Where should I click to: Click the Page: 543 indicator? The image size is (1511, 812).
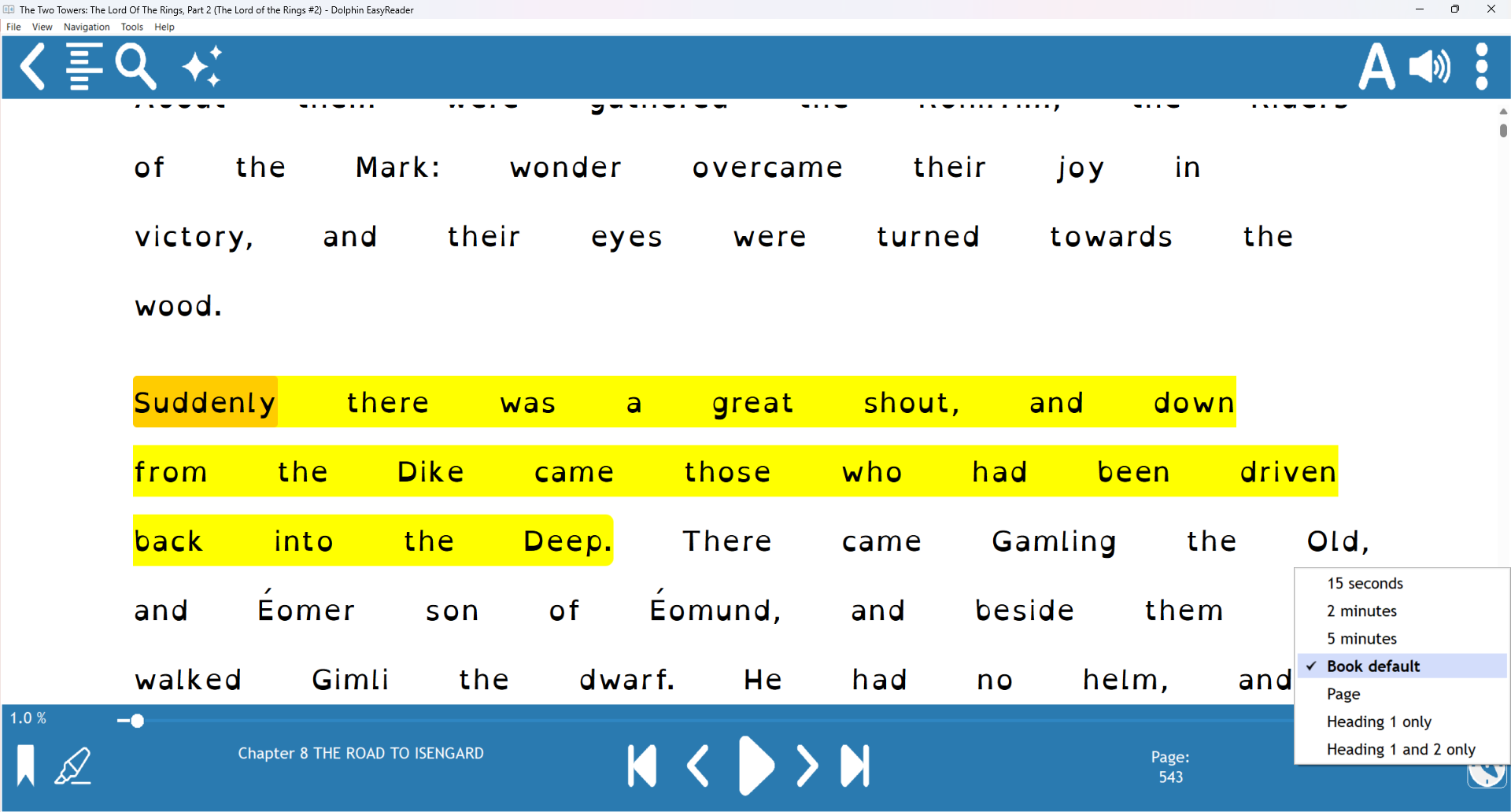(x=1170, y=766)
